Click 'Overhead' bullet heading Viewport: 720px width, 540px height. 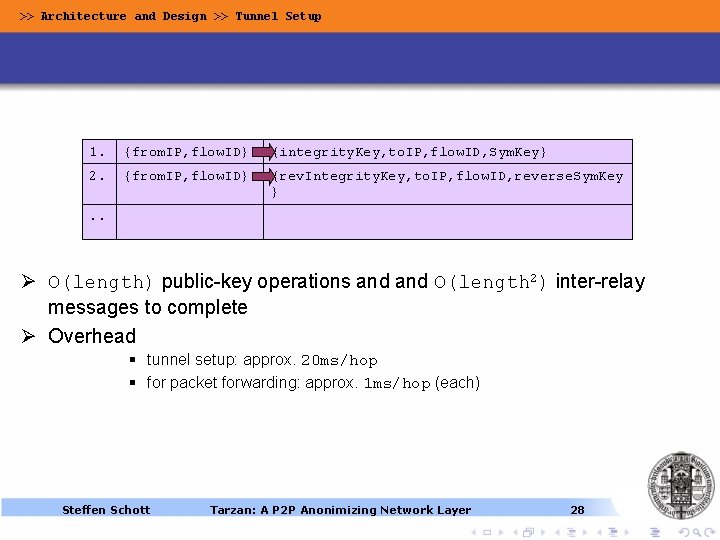[x=92, y=336]
